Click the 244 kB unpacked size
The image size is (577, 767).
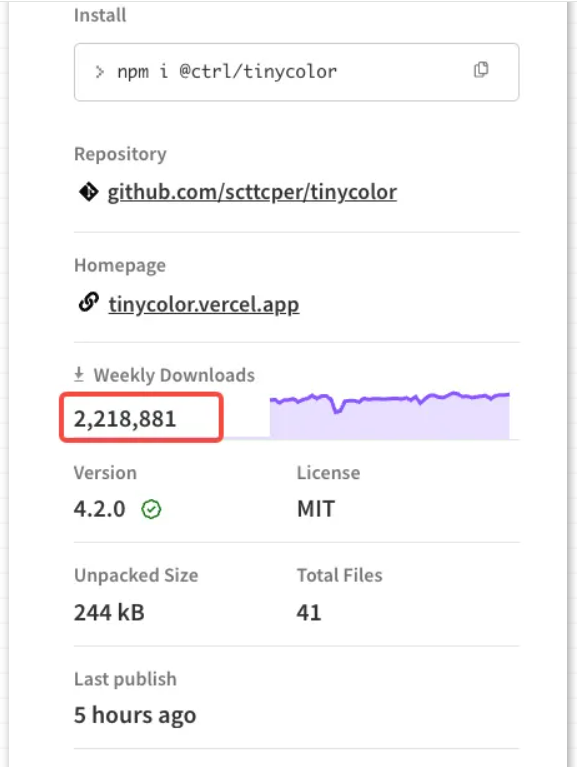tap(110, 612)
